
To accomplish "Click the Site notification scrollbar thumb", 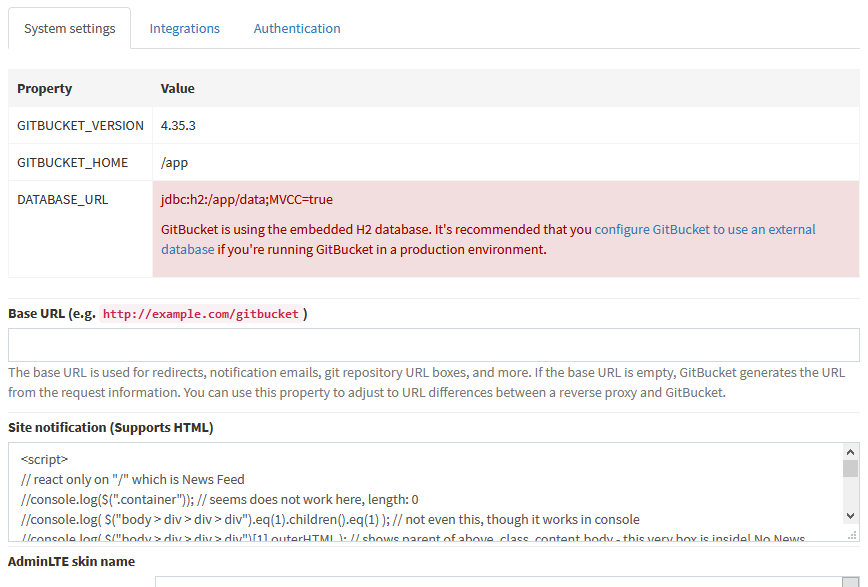I will pyautogui.click(x=850, y=468).
